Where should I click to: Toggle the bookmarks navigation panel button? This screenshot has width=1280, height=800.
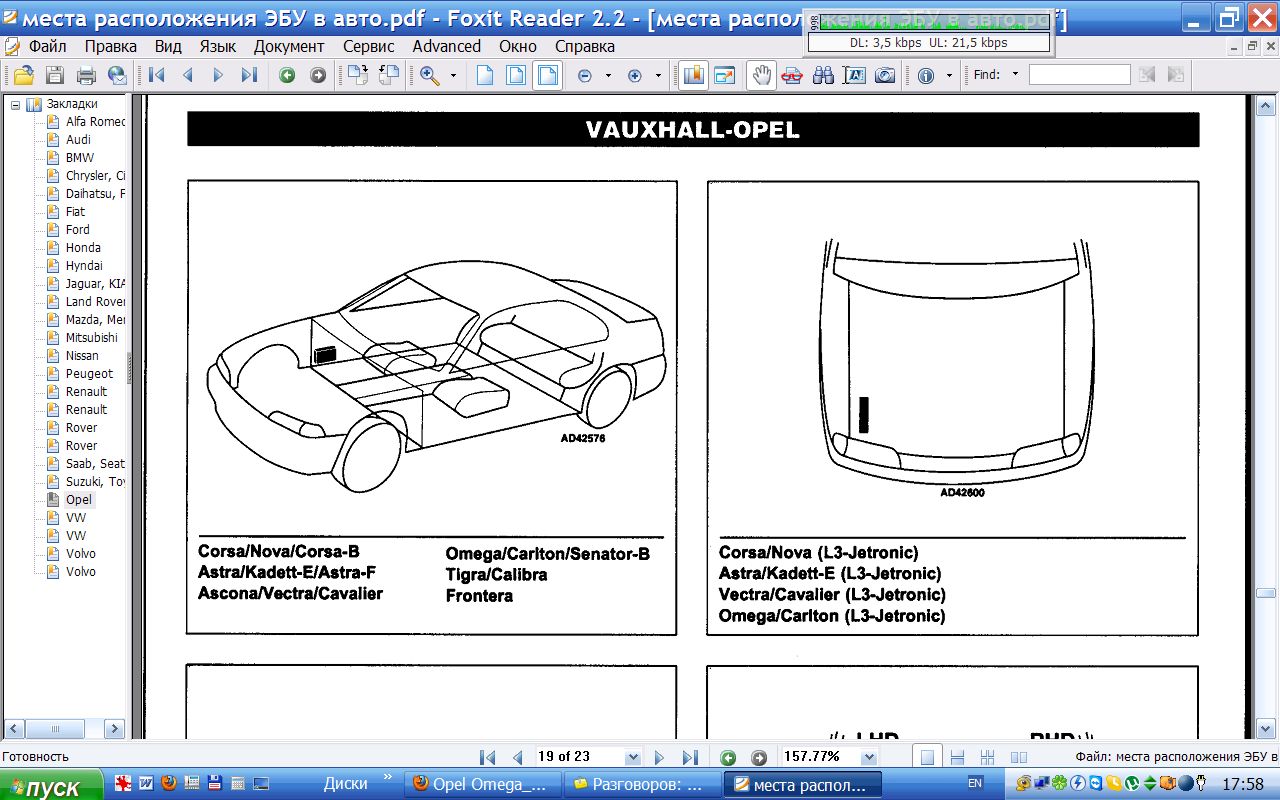coord(693,75)
